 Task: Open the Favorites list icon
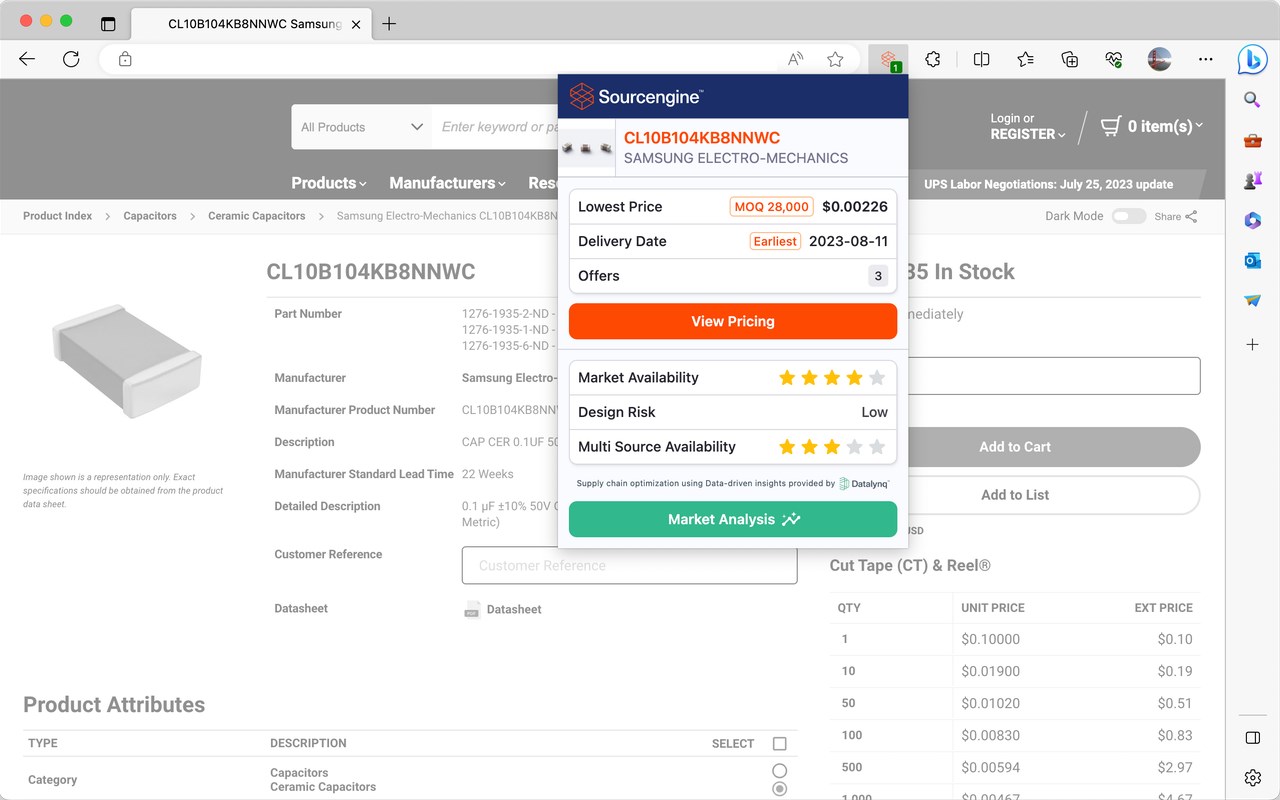coord(1025,60)
